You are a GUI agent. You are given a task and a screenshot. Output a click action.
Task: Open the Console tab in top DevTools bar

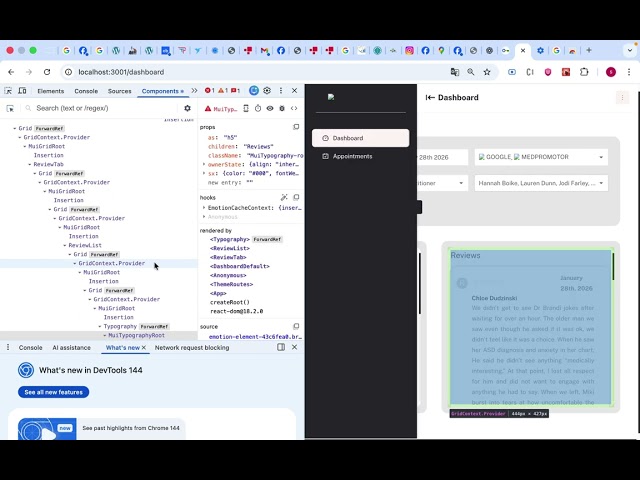click(86, 91)
